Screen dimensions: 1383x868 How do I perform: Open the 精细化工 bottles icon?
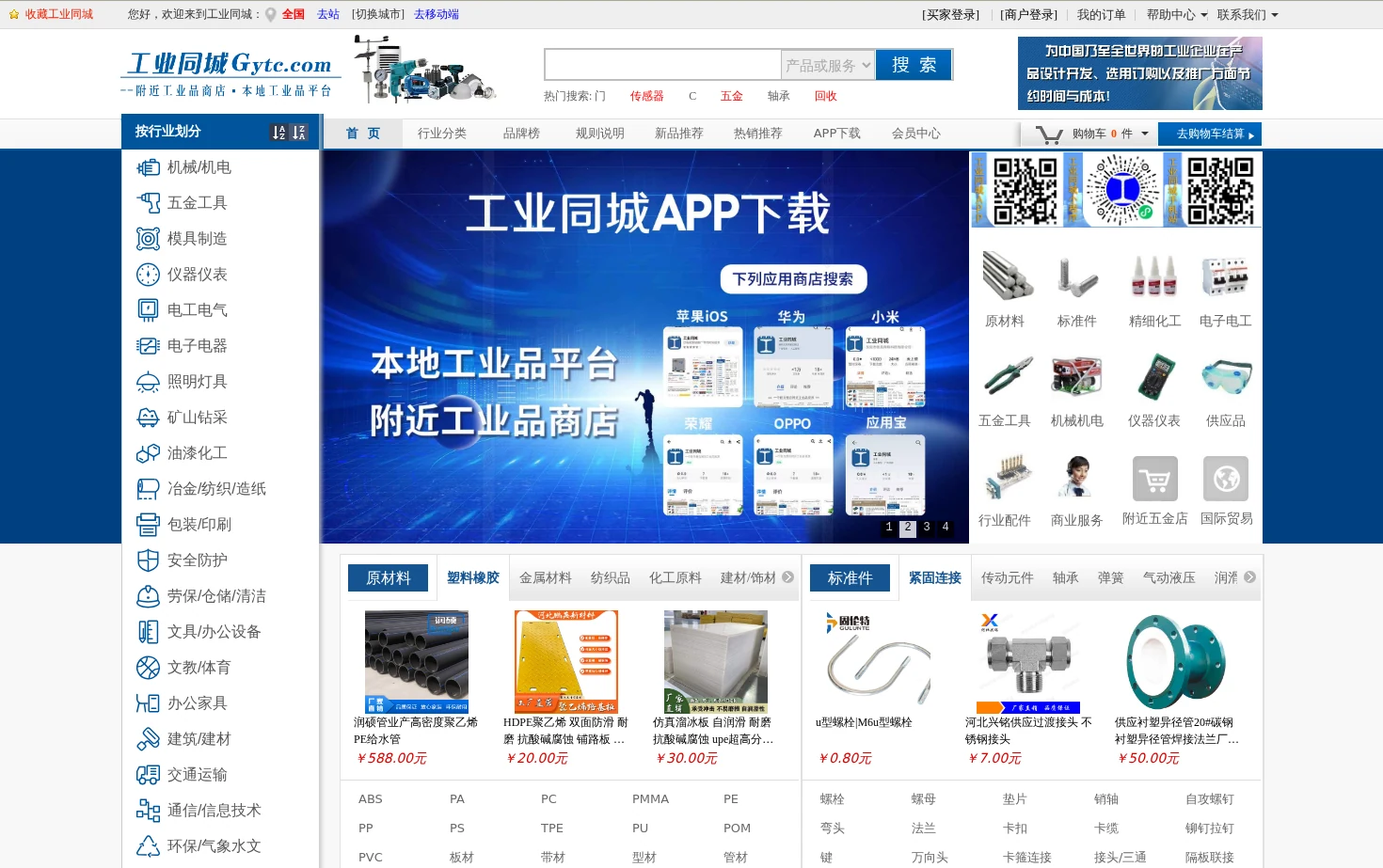(1154, 276)
